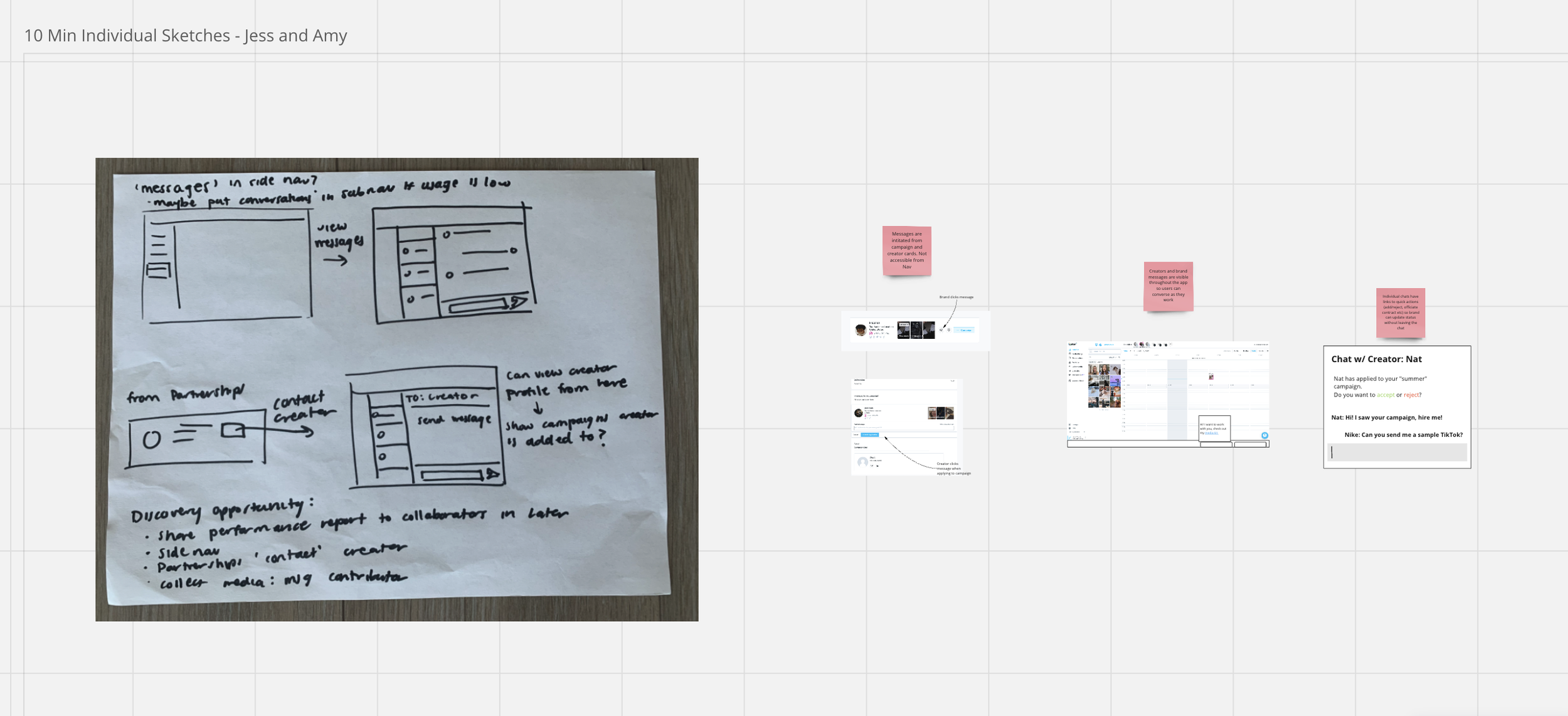
Task: Click the 'Nat: Hi! I saw your campaign' message
Action: 1386,417
